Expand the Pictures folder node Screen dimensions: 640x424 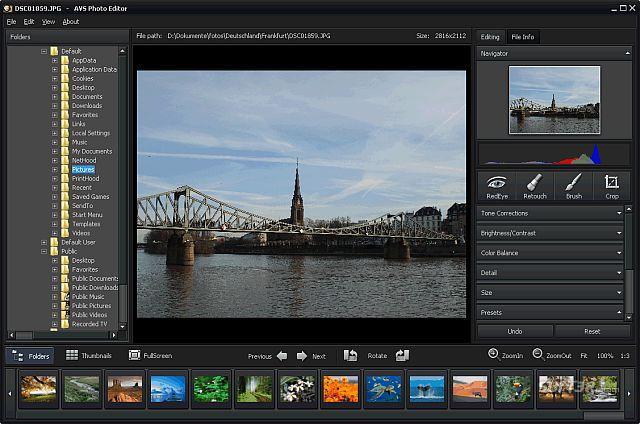pyautogui.click(x=54, y=169)
